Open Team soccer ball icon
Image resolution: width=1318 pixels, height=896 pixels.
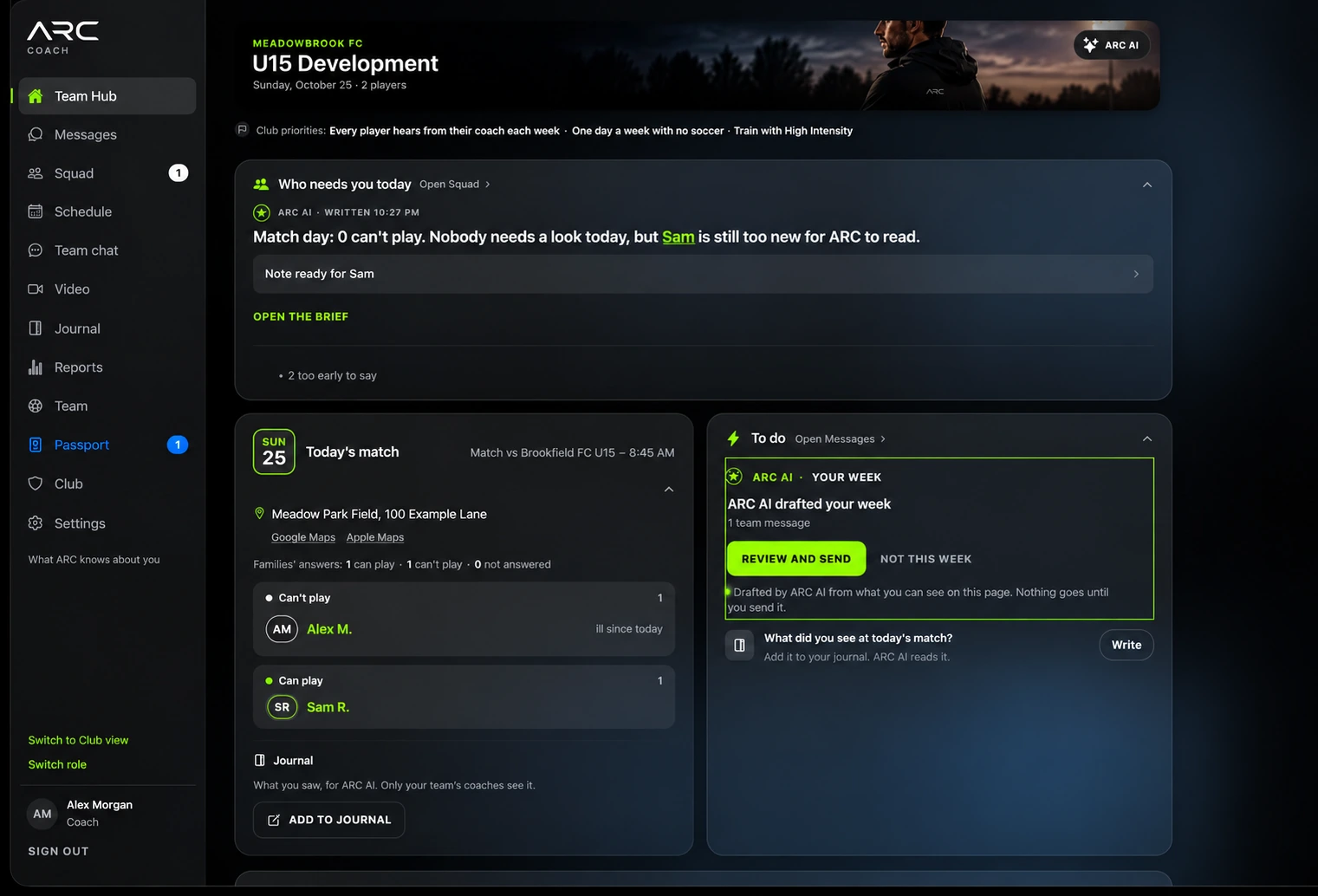coord(36,406)
